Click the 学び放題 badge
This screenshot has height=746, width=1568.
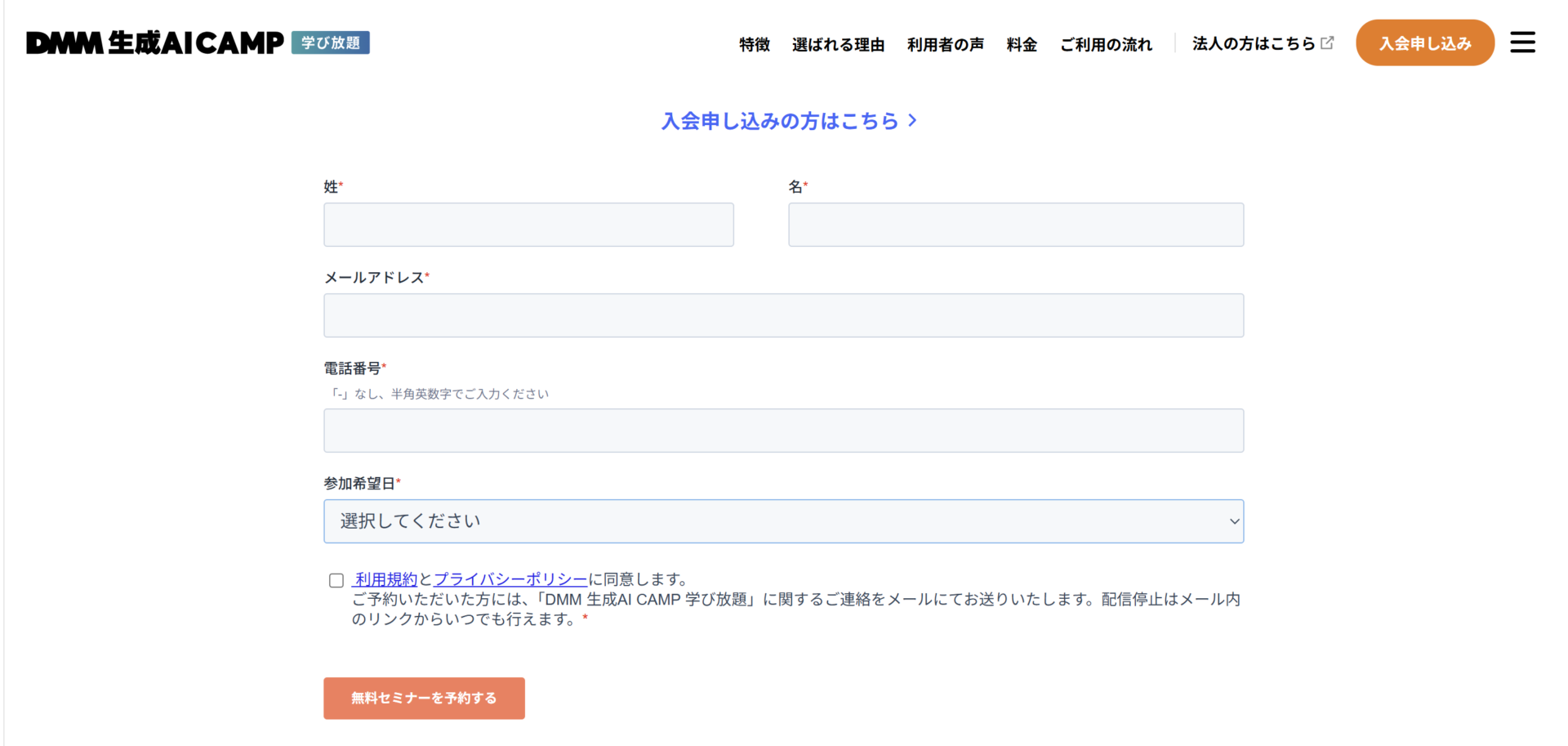331,42
